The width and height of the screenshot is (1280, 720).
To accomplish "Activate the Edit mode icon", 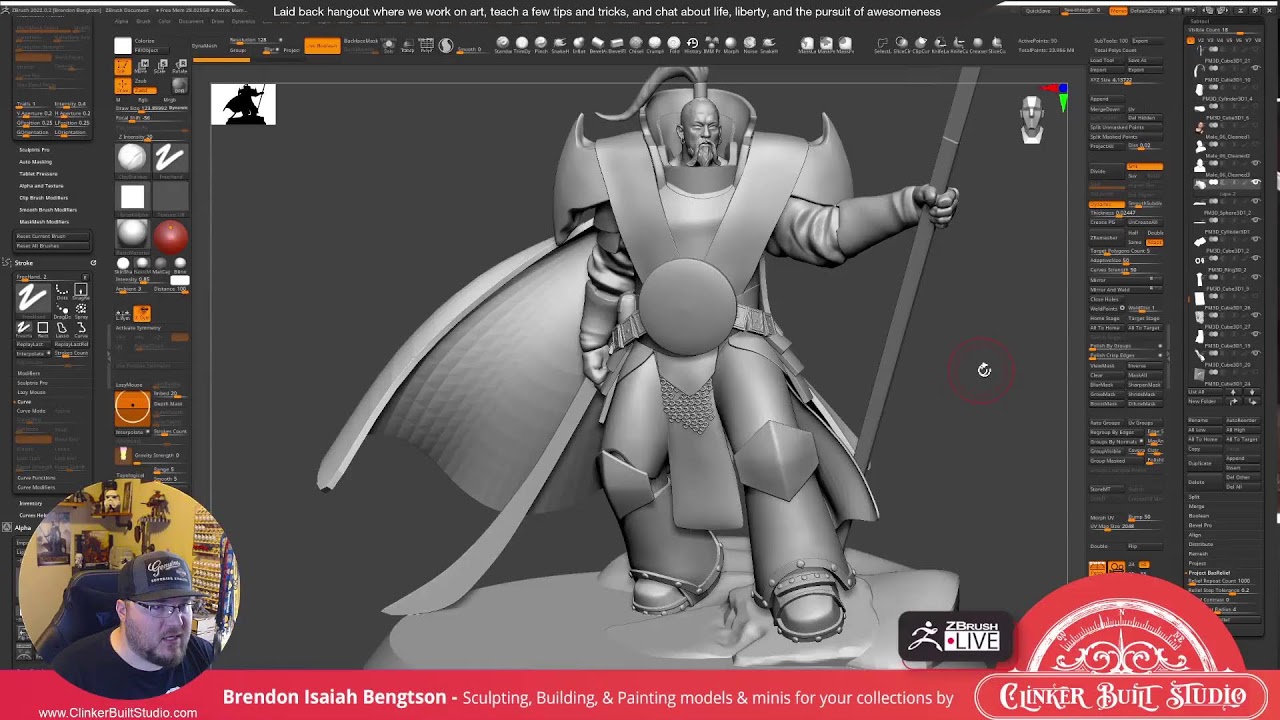I will (122, 67).
